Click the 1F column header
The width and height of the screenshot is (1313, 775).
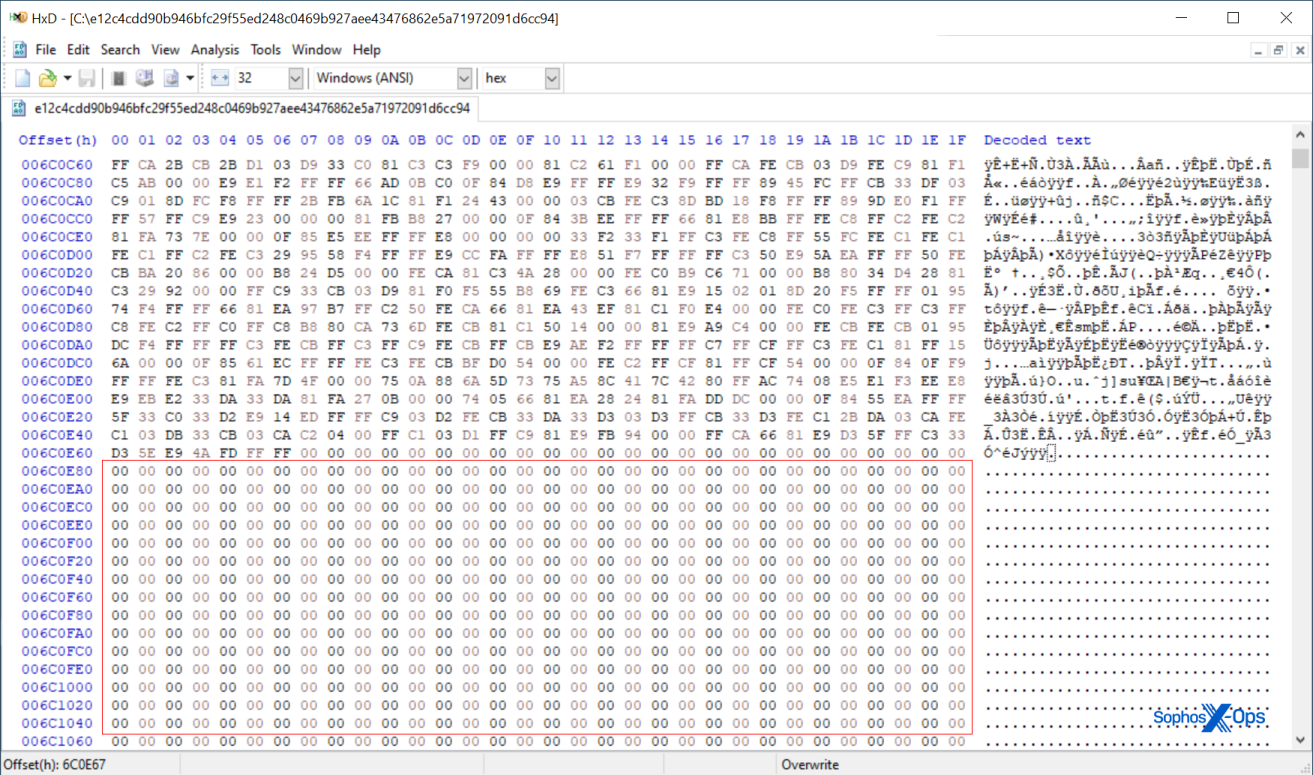[957, 140]
